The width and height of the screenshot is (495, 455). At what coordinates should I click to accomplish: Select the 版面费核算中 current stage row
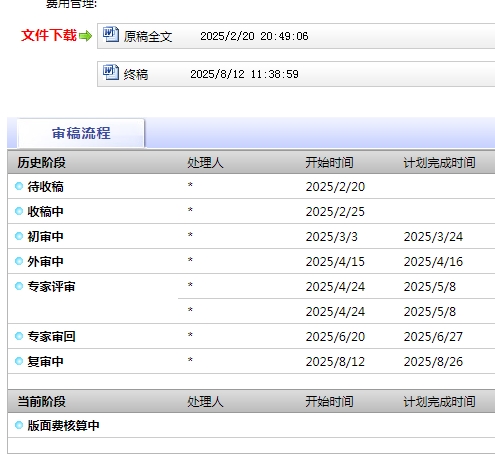click(251, 425)
